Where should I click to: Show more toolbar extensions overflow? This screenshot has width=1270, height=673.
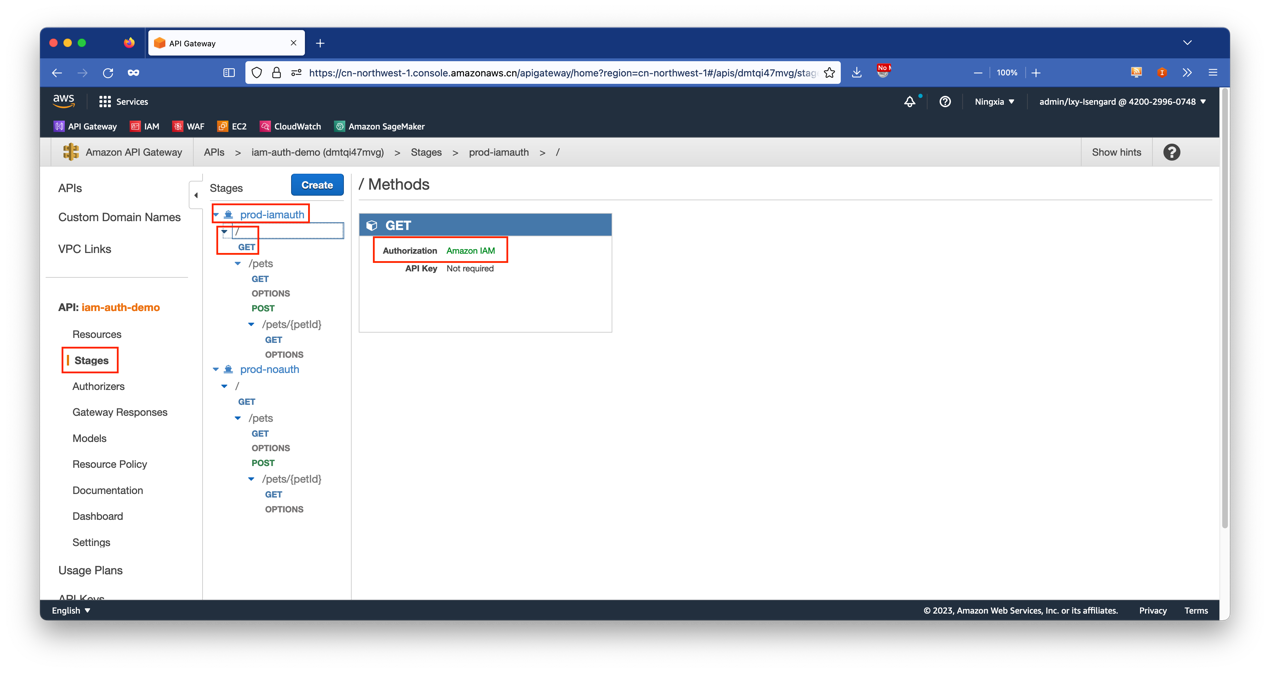point(1187,73)
